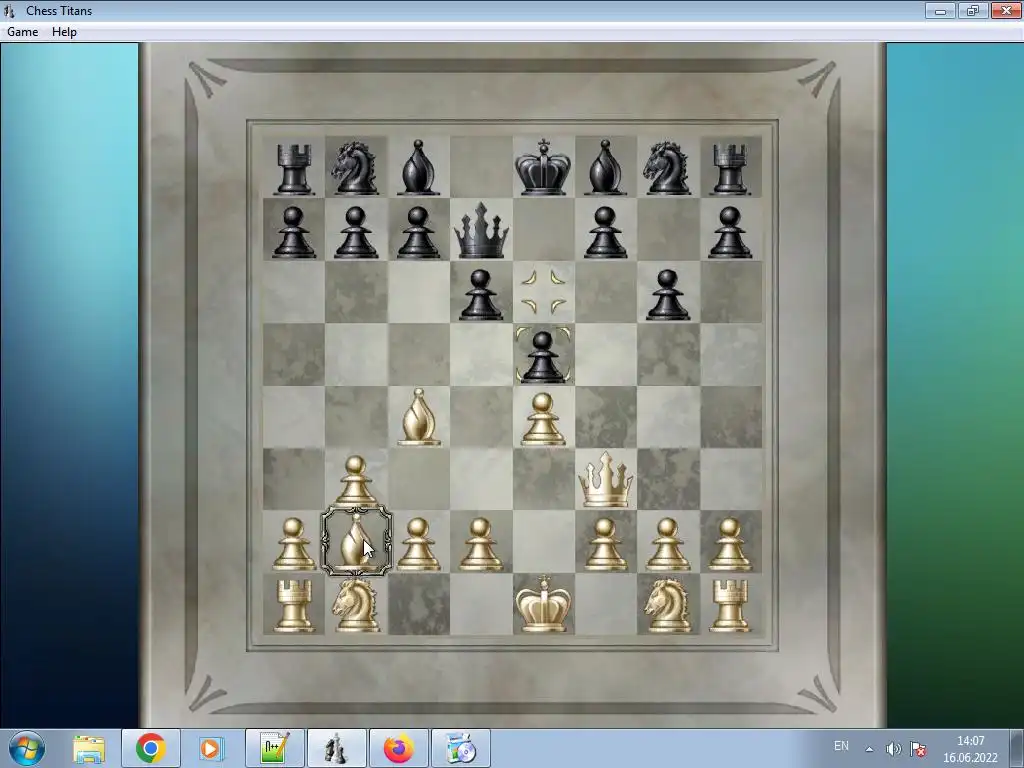Click the black bishop on f8
This screenshot has width=1024, height=768.
click(x=605, y=167)
